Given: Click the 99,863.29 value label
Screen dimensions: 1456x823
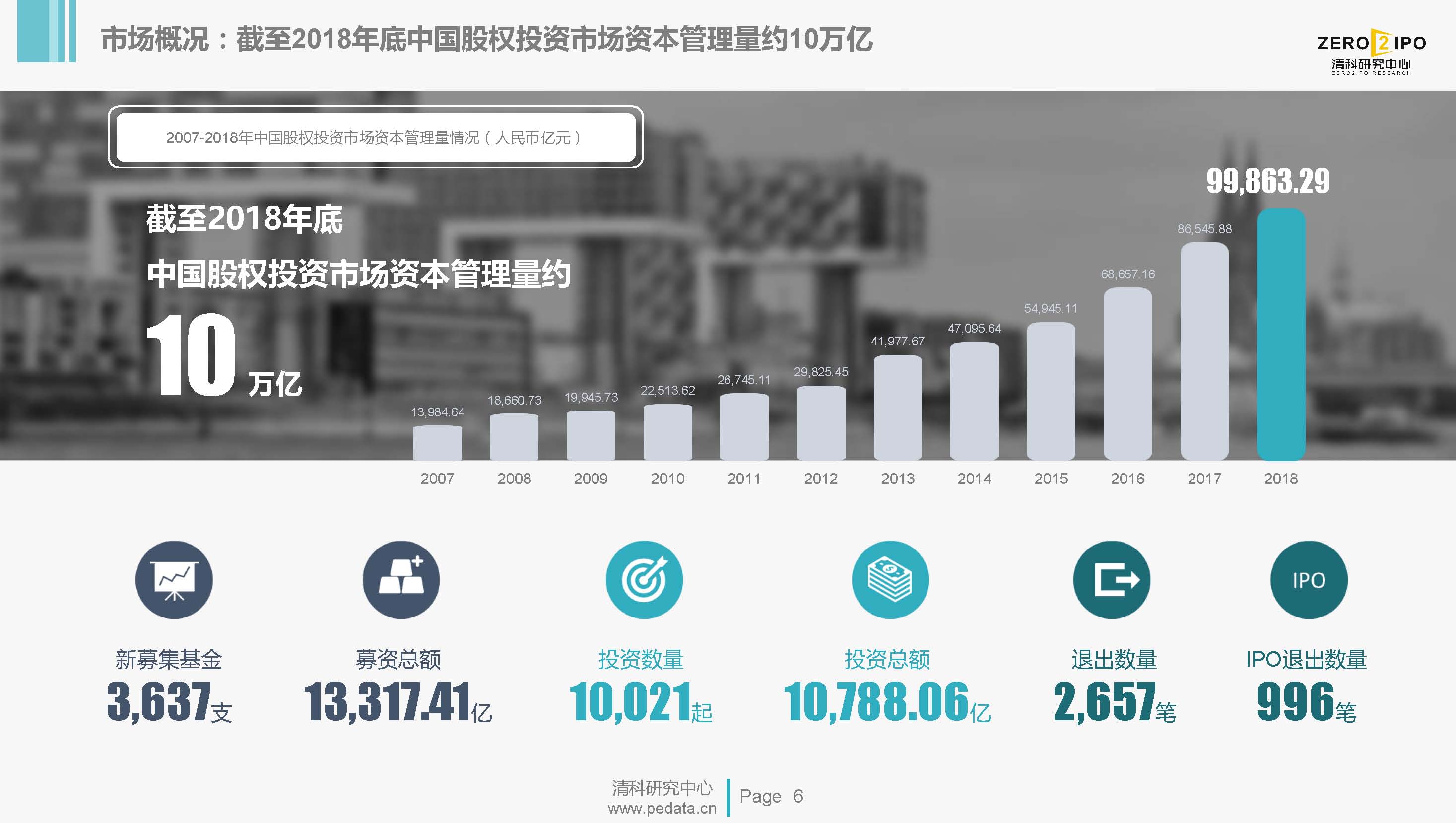Looking at the screenshot, I should [x=1268, y=181].
